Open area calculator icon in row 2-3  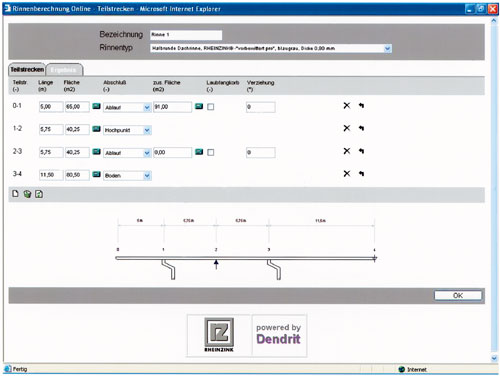[x=96, y=152]
